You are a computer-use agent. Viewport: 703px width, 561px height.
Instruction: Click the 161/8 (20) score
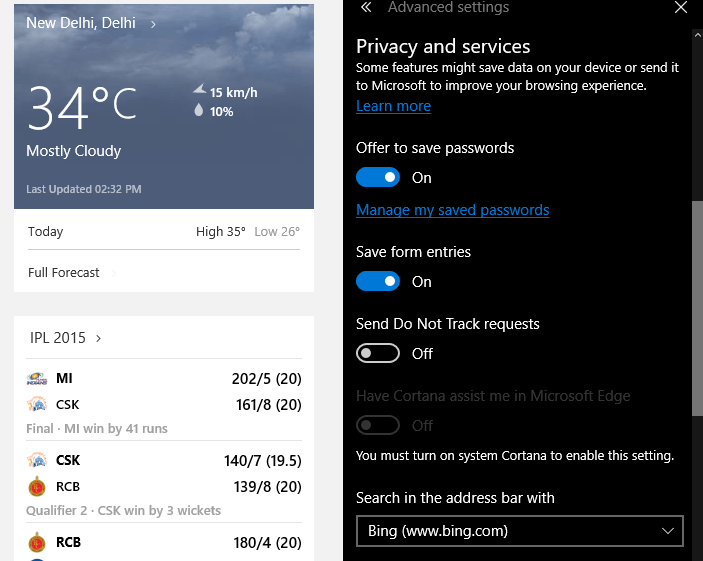269,405
